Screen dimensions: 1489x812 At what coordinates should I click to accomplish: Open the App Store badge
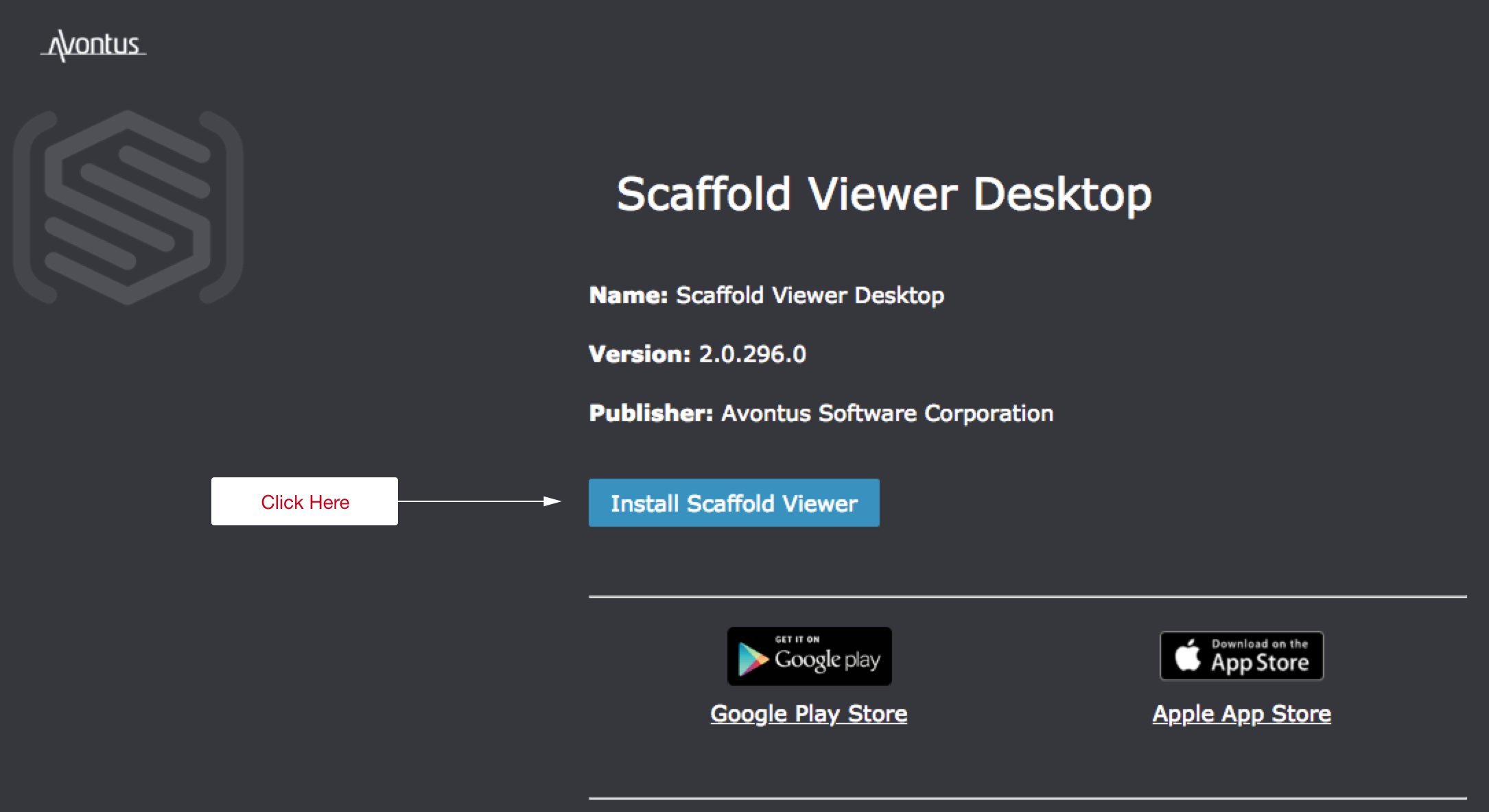[x=1241, y=656]
